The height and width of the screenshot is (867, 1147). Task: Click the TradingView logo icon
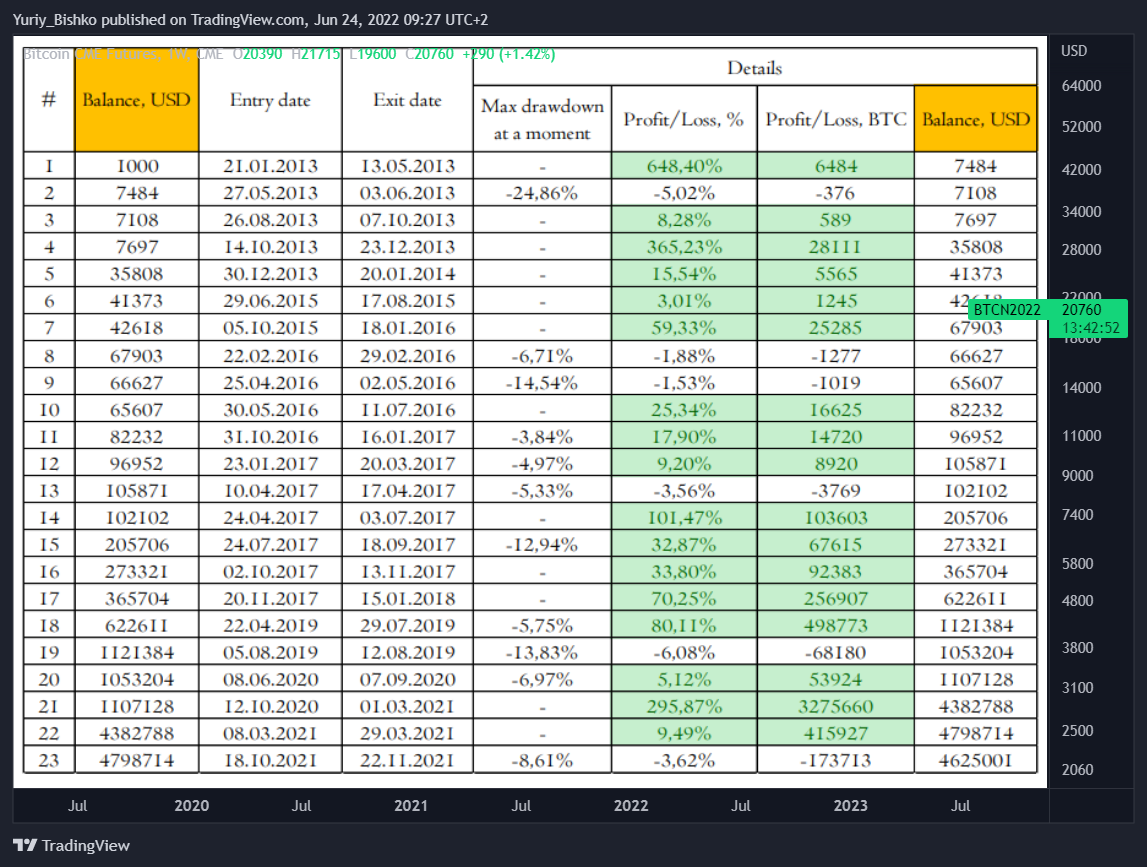click(x=25, y=845)
